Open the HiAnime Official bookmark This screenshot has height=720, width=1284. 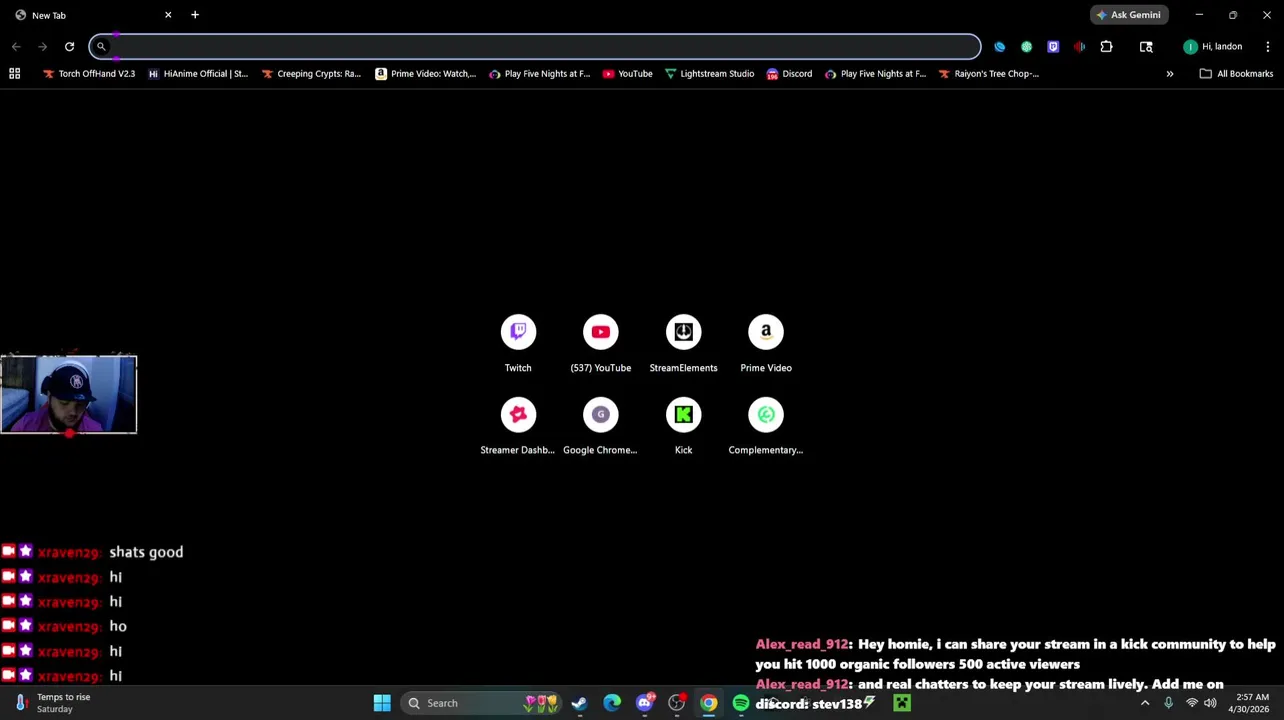(x=197, y=73)
